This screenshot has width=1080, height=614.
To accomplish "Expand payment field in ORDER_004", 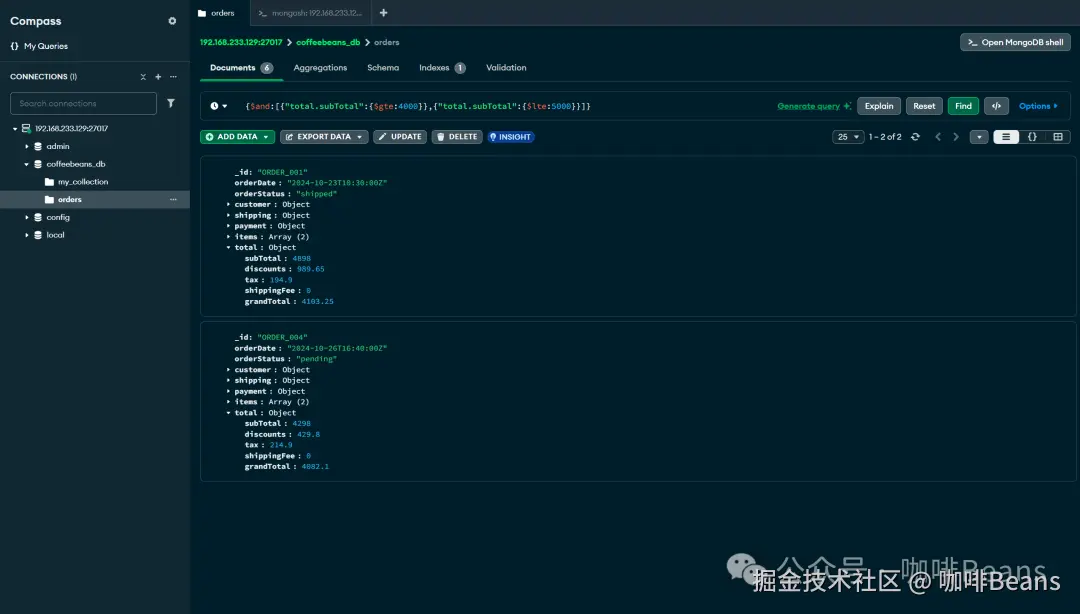I will point(229,391).
